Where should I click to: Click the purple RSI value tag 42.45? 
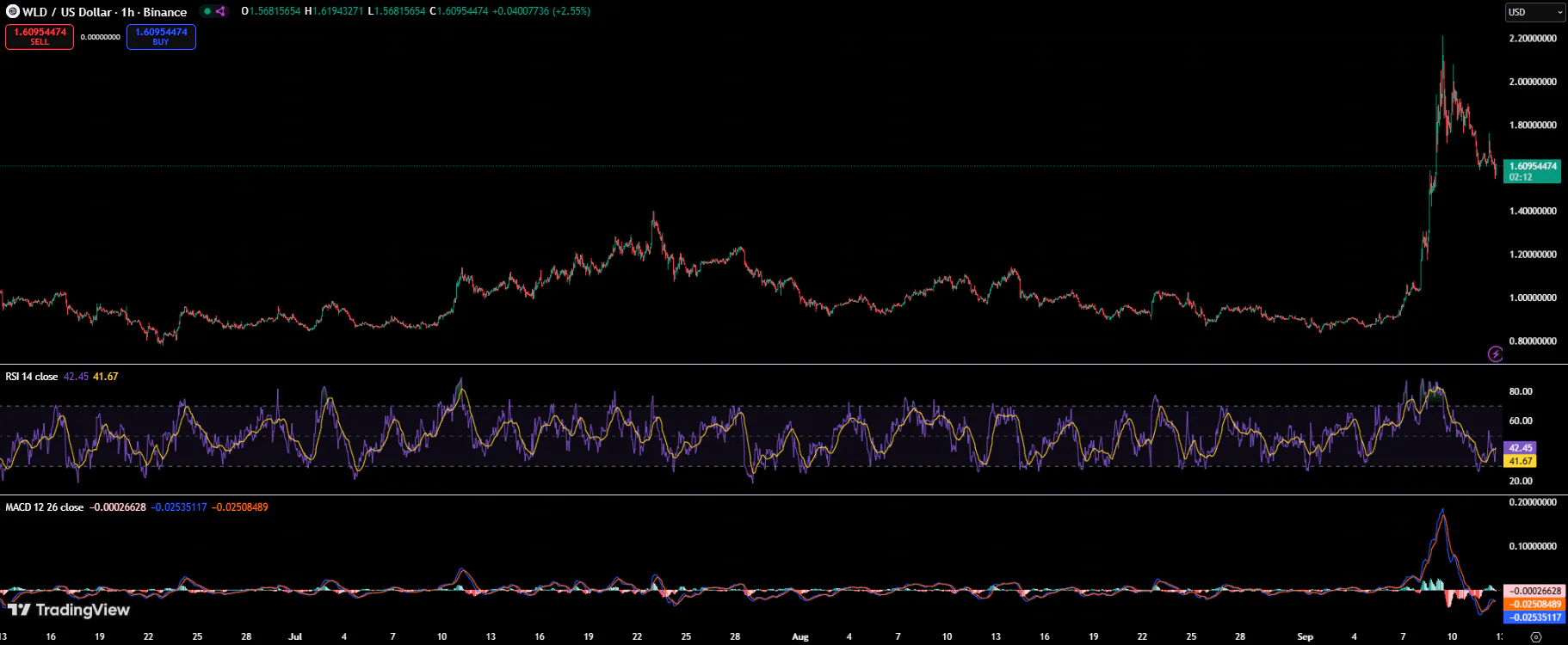point(1520,448)
